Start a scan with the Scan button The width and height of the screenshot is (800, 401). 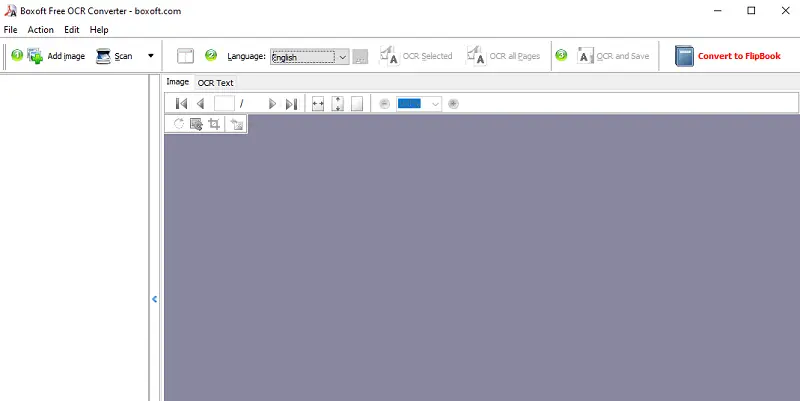click(x=114, y=56)
